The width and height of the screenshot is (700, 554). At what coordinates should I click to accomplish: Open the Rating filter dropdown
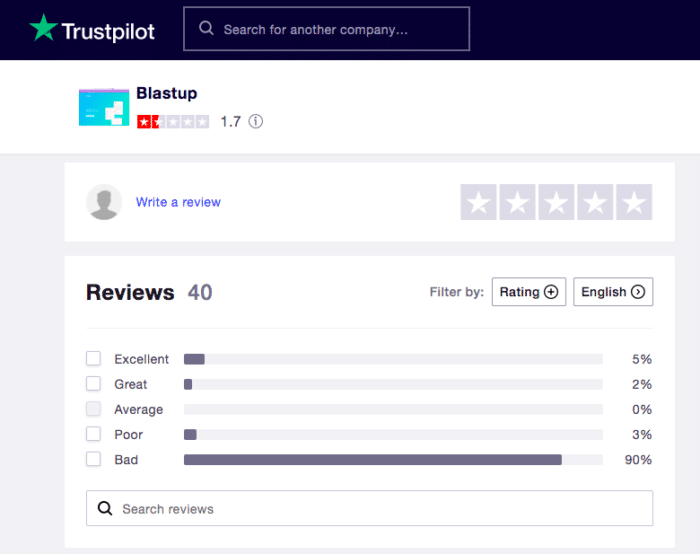tap(529, 292)
